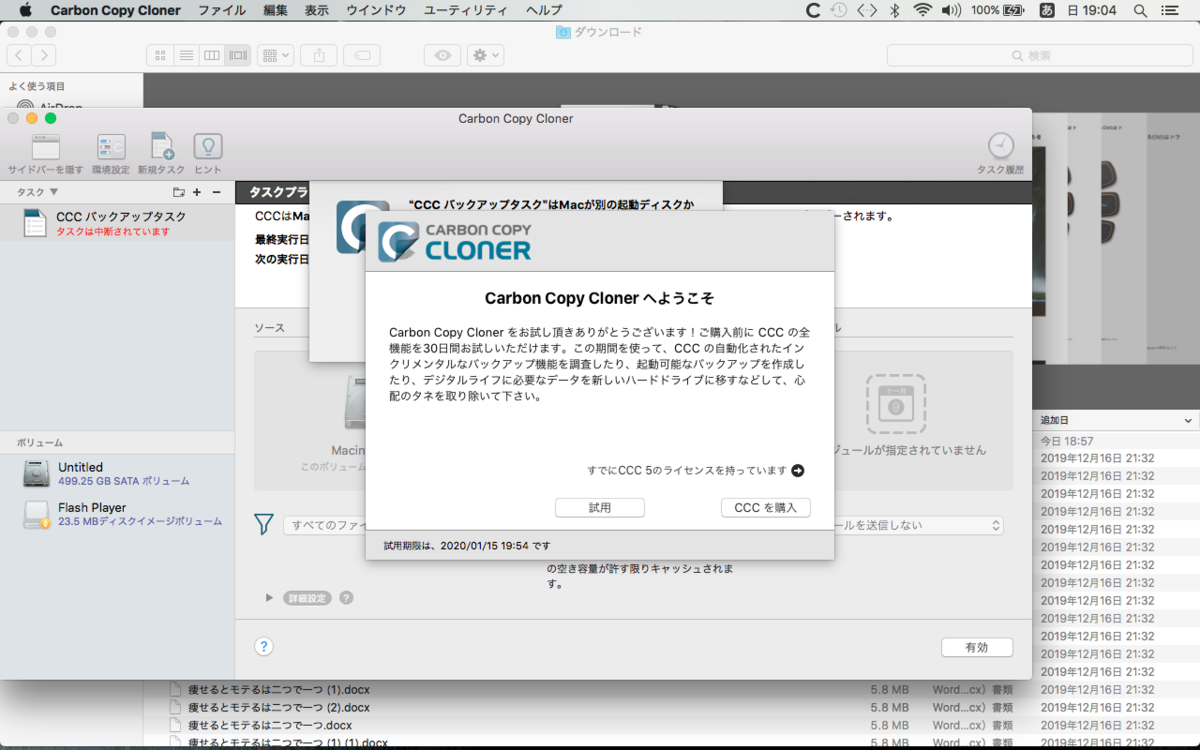Add a task with the plus button
The width and height of the screenshot is (1200, 750).
tap(197, 192)
